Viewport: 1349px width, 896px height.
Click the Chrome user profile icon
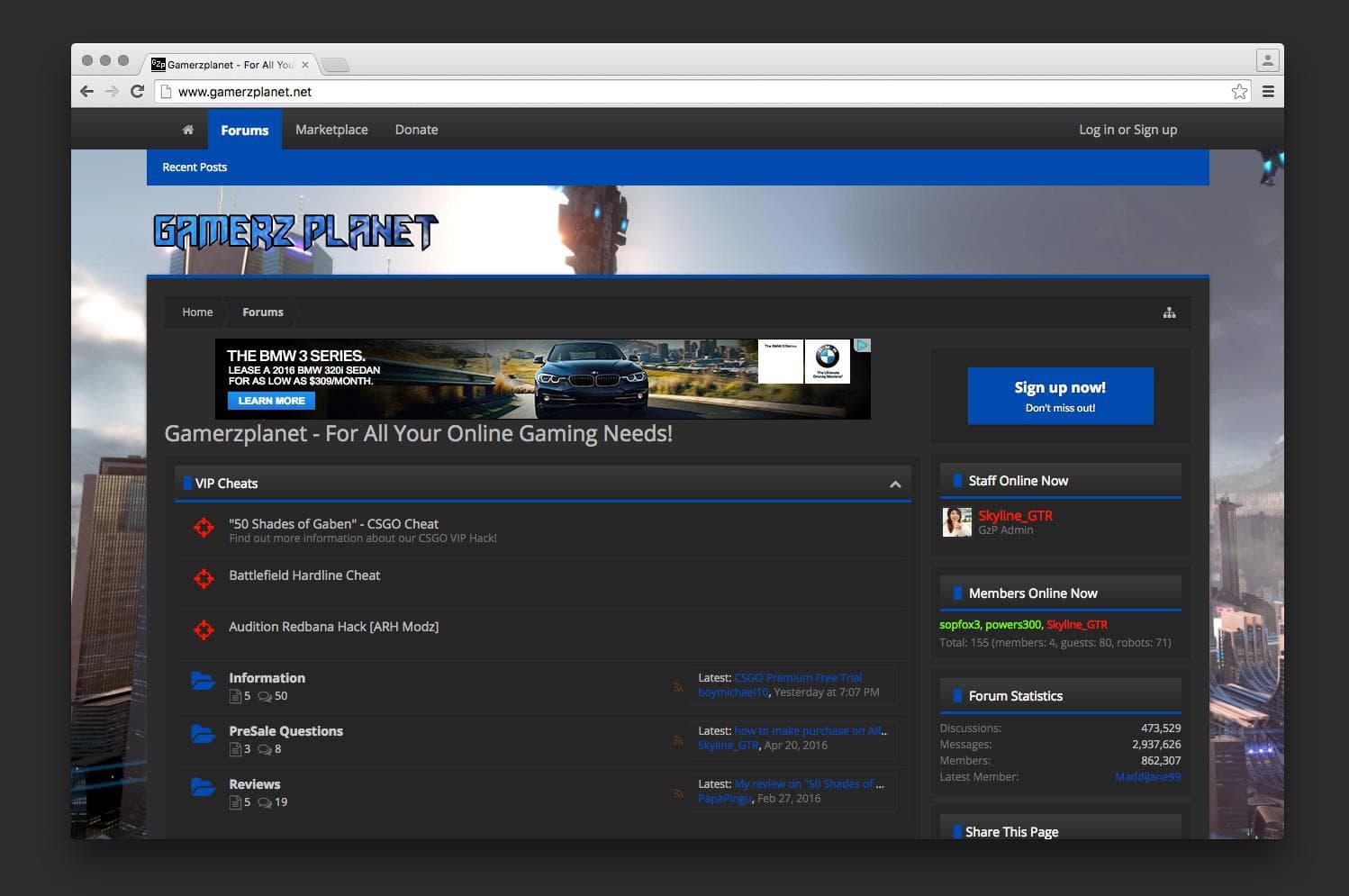1267,60
